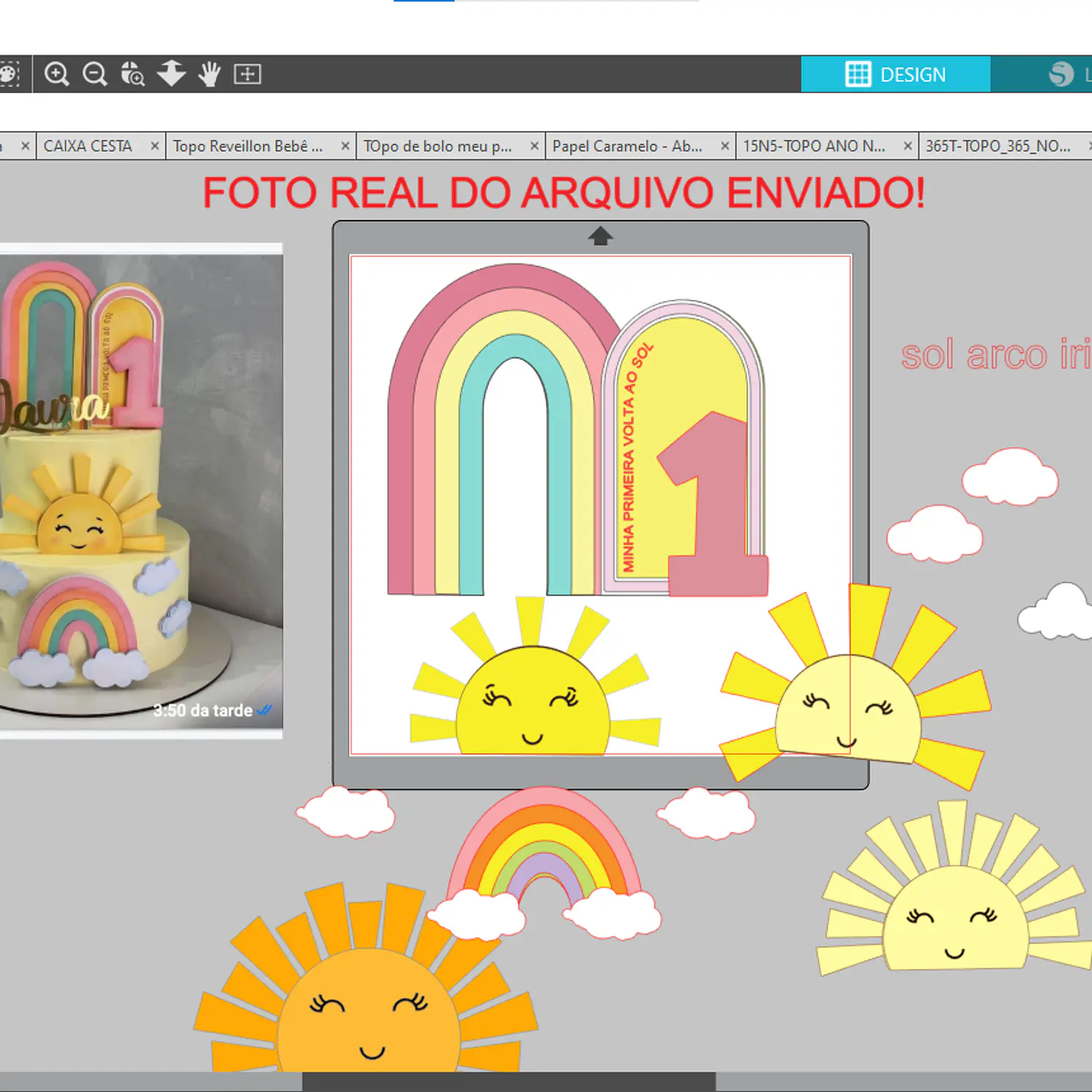Close the Papel Caramelo tab
The height and width of the screenshot is (1092, 1092).
coord(725,146)
